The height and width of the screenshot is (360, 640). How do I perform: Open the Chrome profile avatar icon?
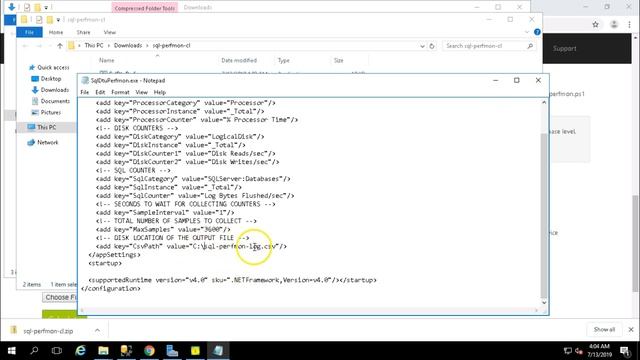point(614,24)
